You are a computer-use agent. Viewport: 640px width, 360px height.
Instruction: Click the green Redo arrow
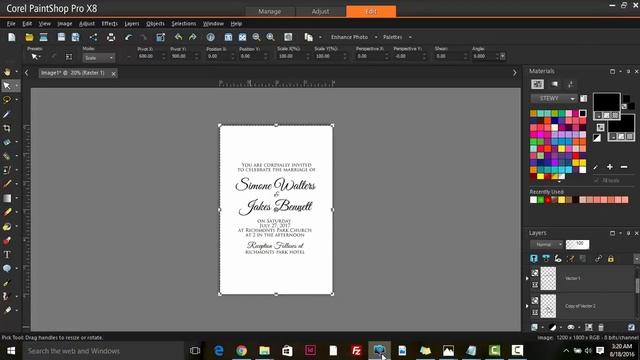[192, 37]
